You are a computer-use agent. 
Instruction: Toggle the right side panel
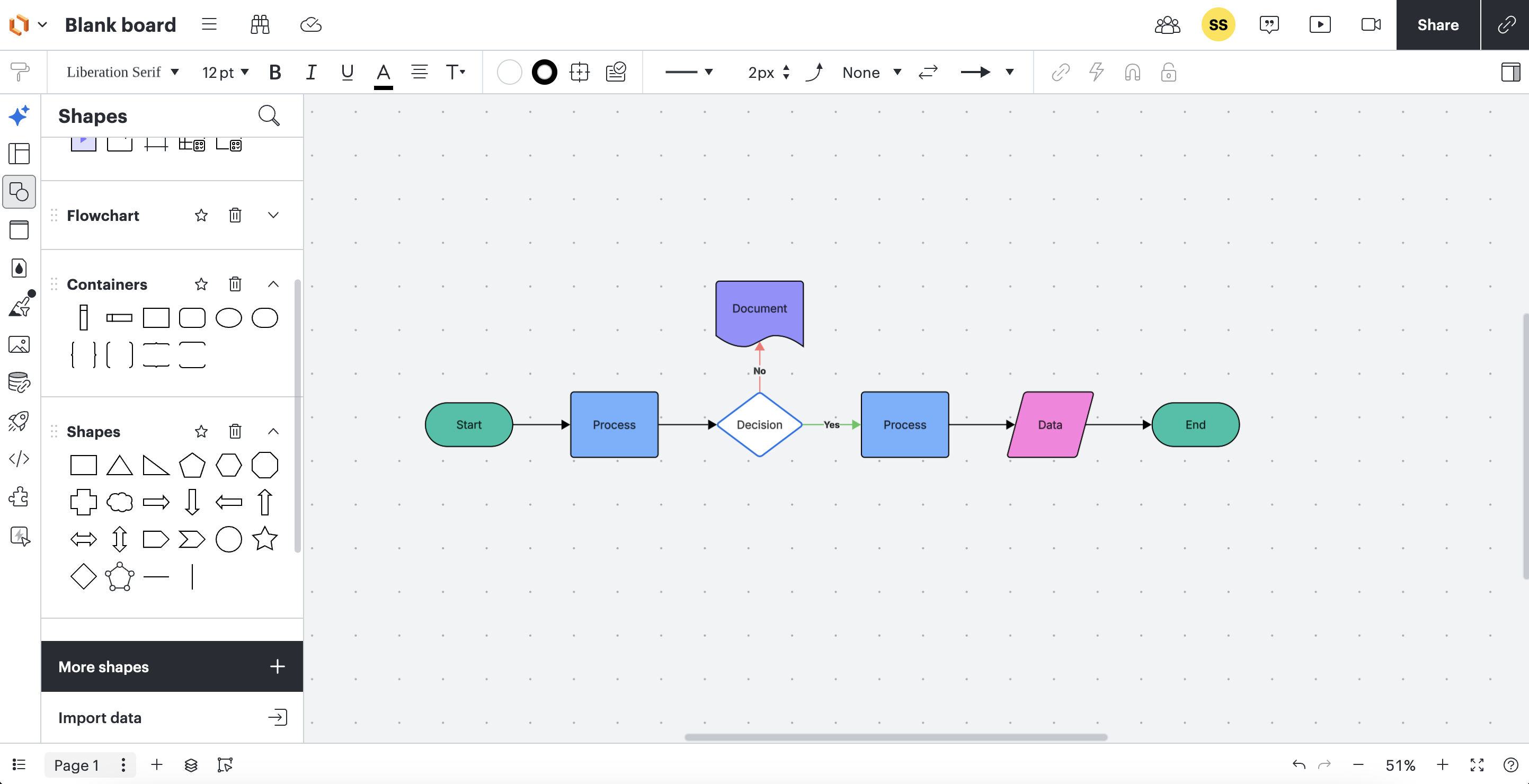coord(1510,72)
